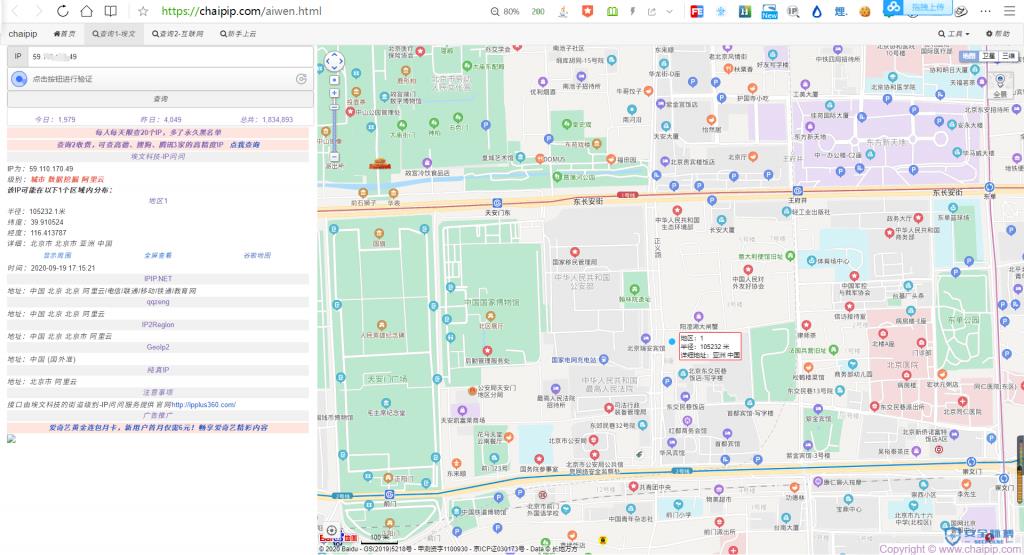Click the 地区1 region heading
The height and width of the screenshot is (555, 1024).
click(158, 201)
